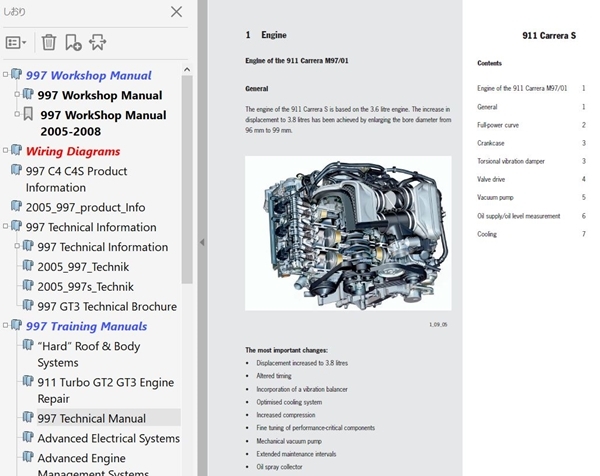Select the 997 WorkShop Manual 2005-2008 bookmark
This screenshot has width=600, height=476.
coord(103,123)
